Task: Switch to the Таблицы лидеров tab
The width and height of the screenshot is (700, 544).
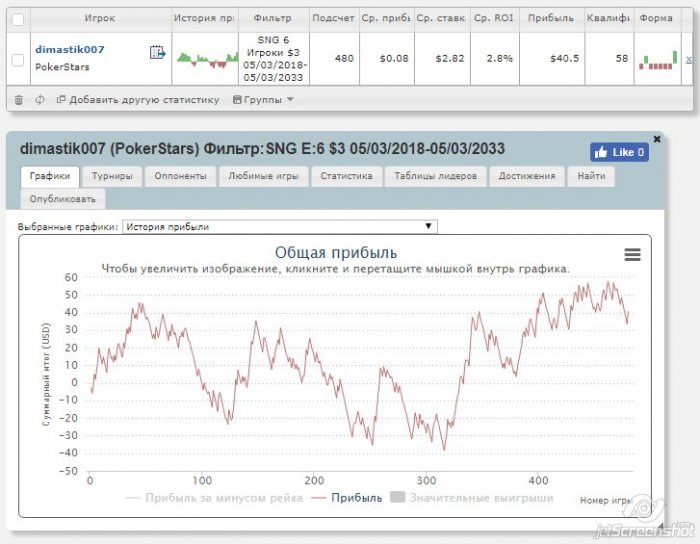Action: point(435,176)
